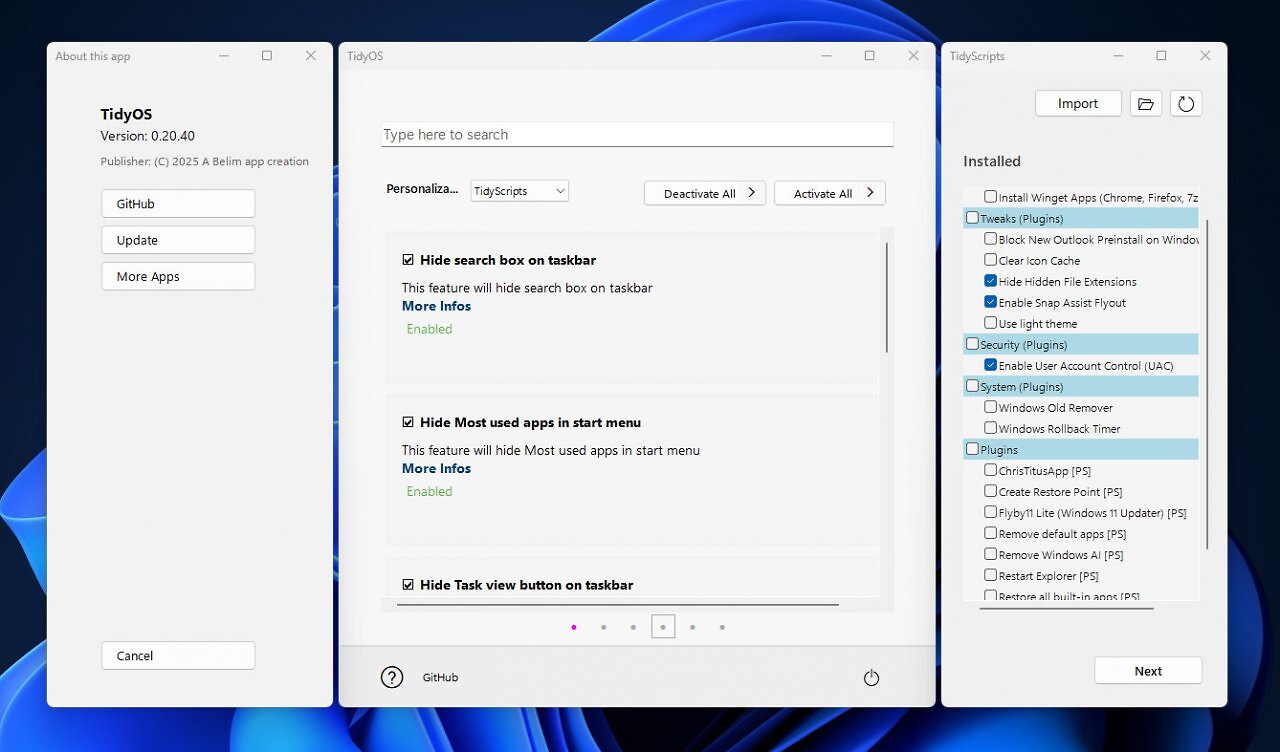
Task: Open the scripts folder icon in TidyScripts
Action: click(1146, 104)
